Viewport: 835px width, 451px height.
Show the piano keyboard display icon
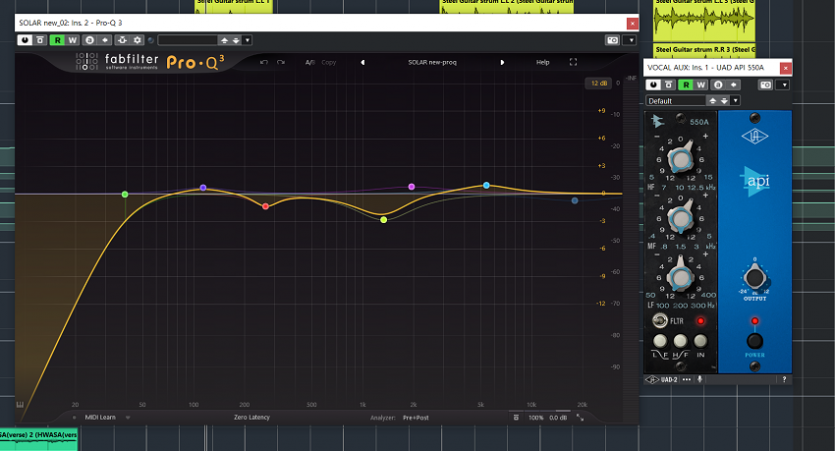pos(20,405)
